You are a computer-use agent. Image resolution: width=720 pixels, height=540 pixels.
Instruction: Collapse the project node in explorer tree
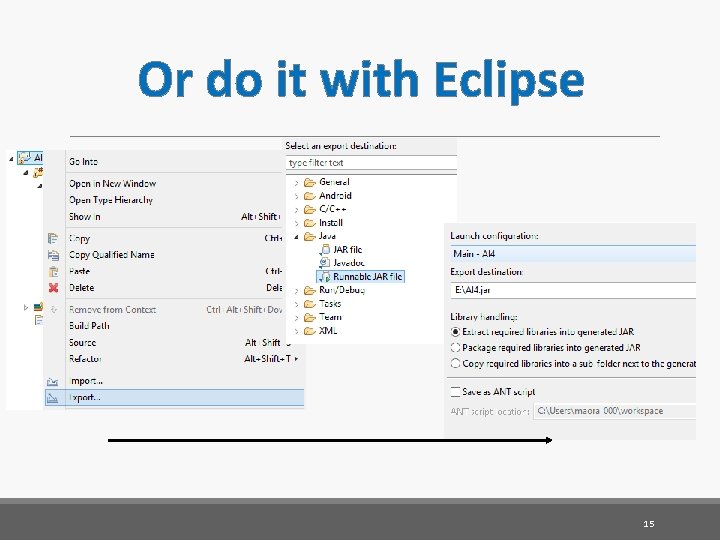coord(11,159)
